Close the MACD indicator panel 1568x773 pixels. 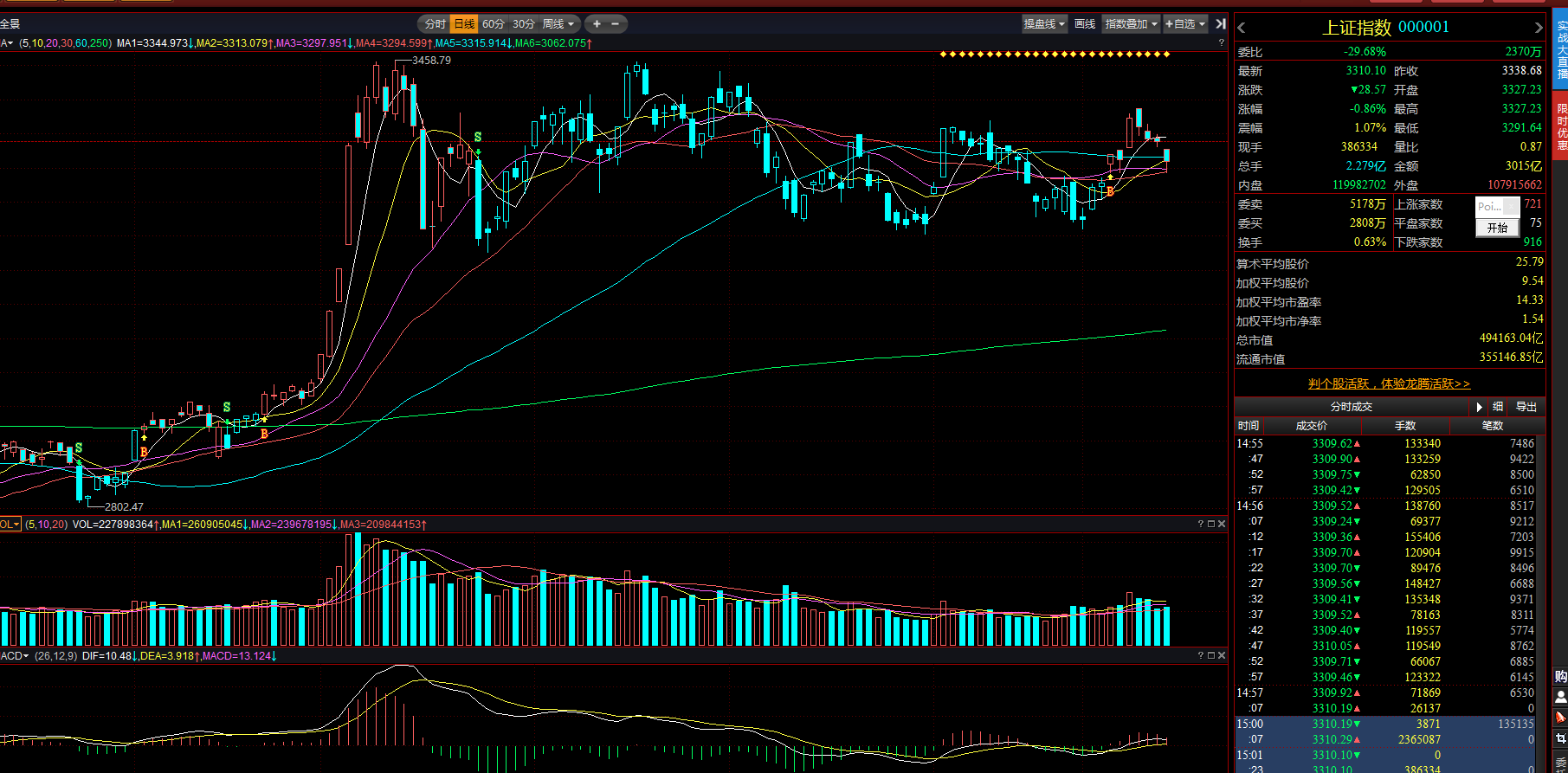(1222, 655)
